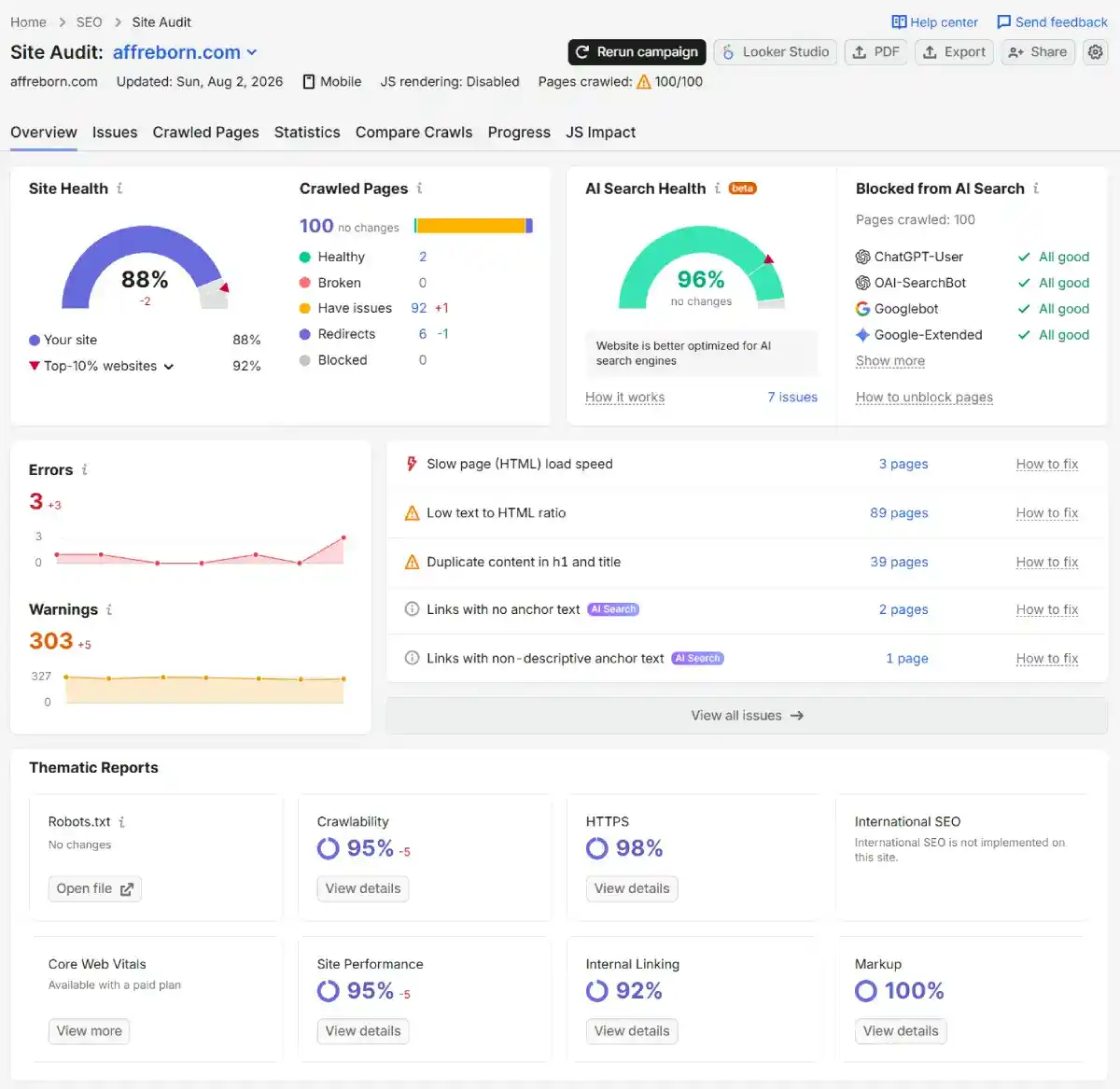Click Blocked from AI Search info icon
This screenshot has width=1120, height=1089.
point(1036,188)
